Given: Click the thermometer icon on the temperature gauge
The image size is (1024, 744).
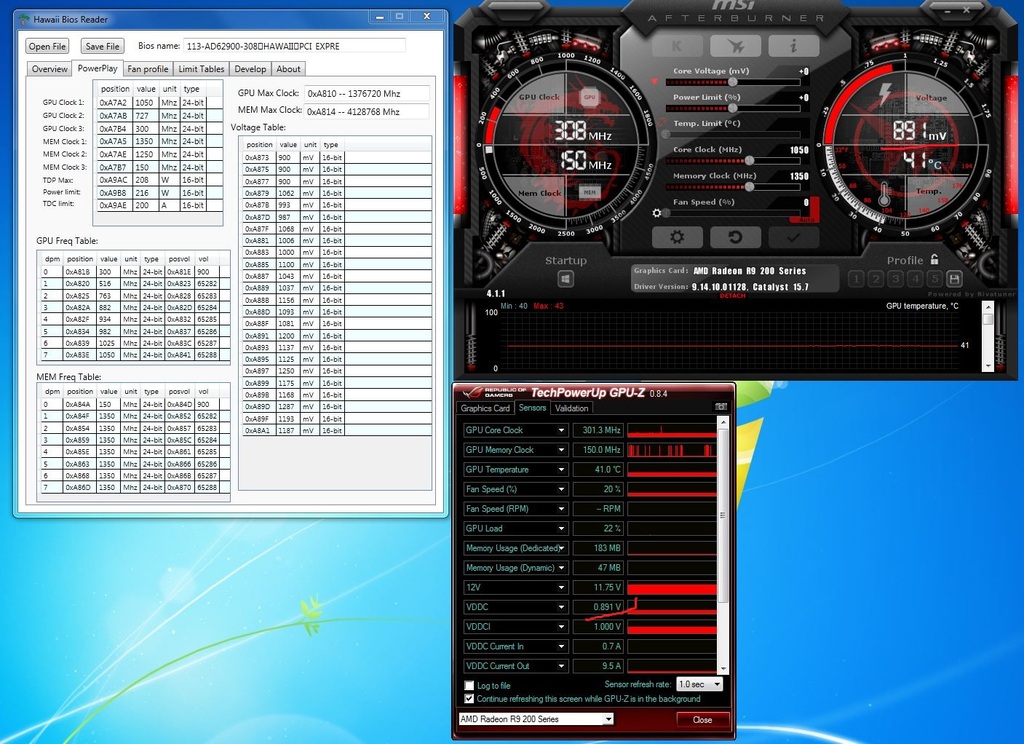Looking at the screenshot, I should click(x=884, y=194).
